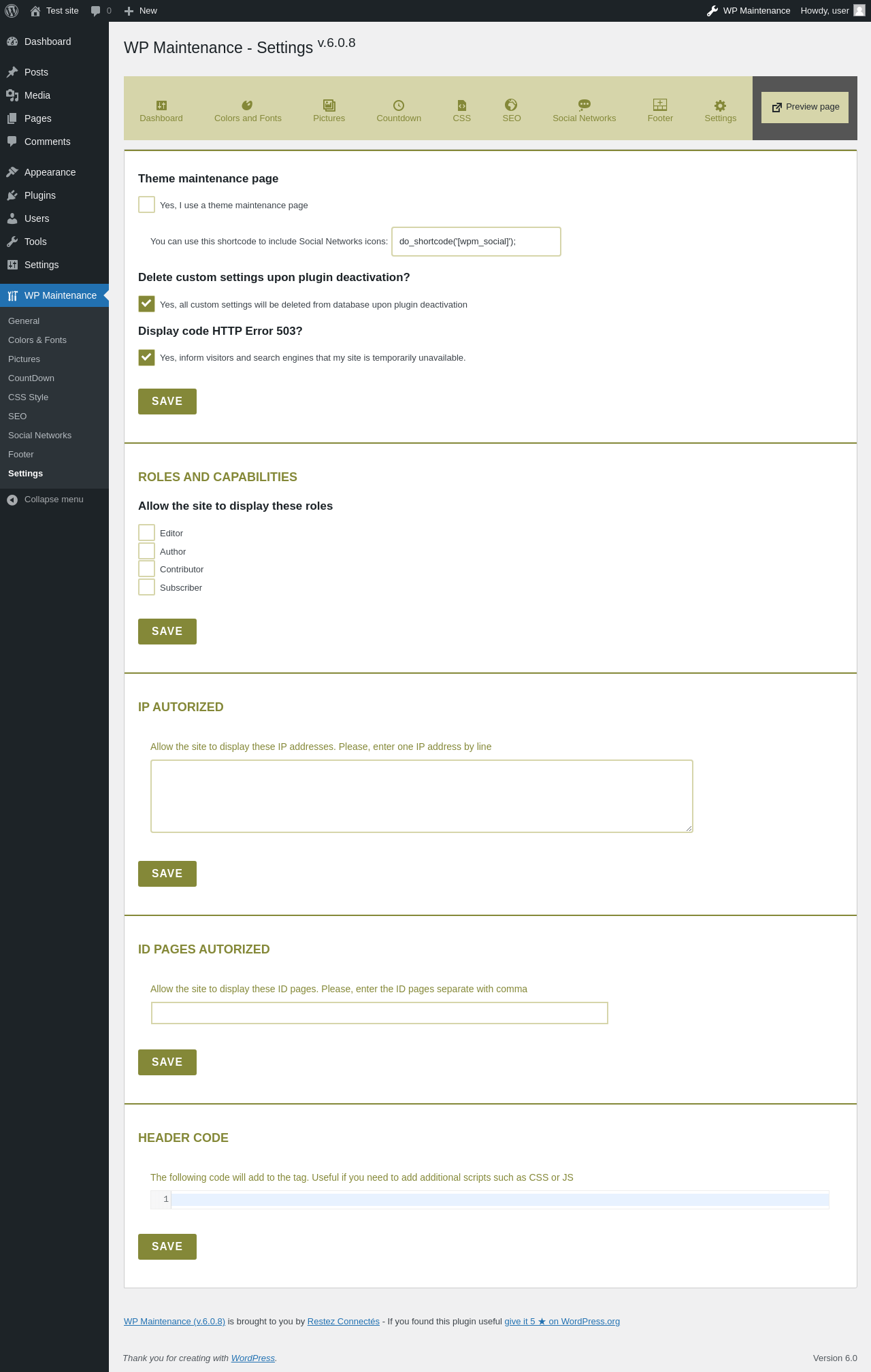The image size is (871, 1372).
Task: Click the shortcode input field
Action: click(476, 242)
